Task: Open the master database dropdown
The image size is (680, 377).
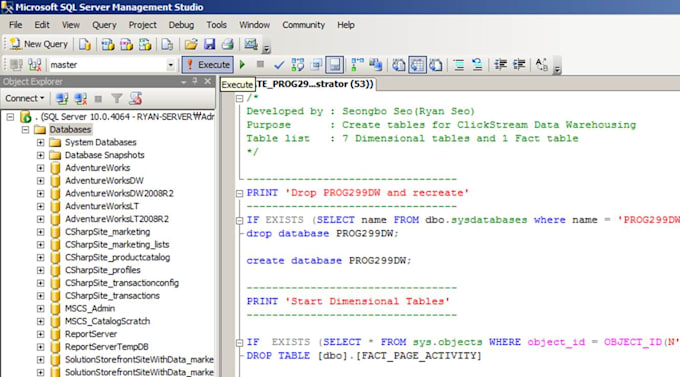Action: click(x=170, y=65)
